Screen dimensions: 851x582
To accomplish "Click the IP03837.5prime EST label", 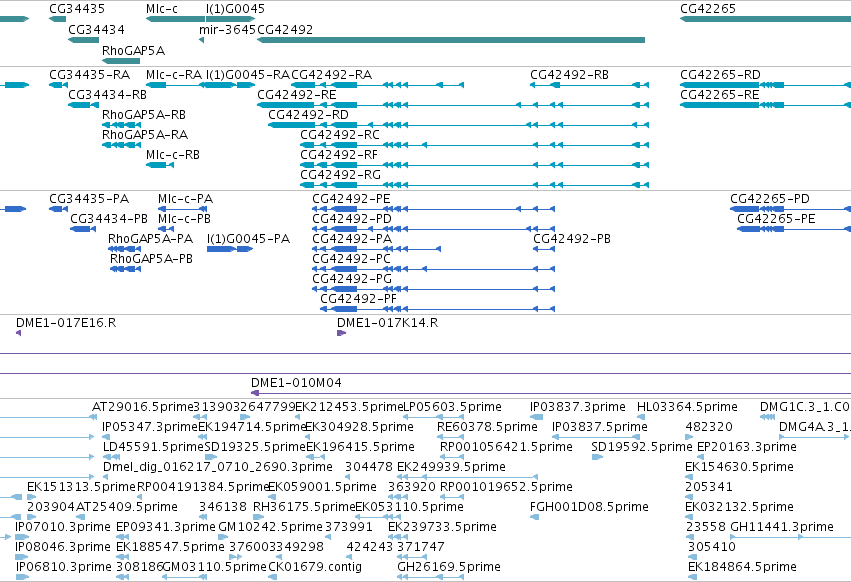I will click(600, 427).
